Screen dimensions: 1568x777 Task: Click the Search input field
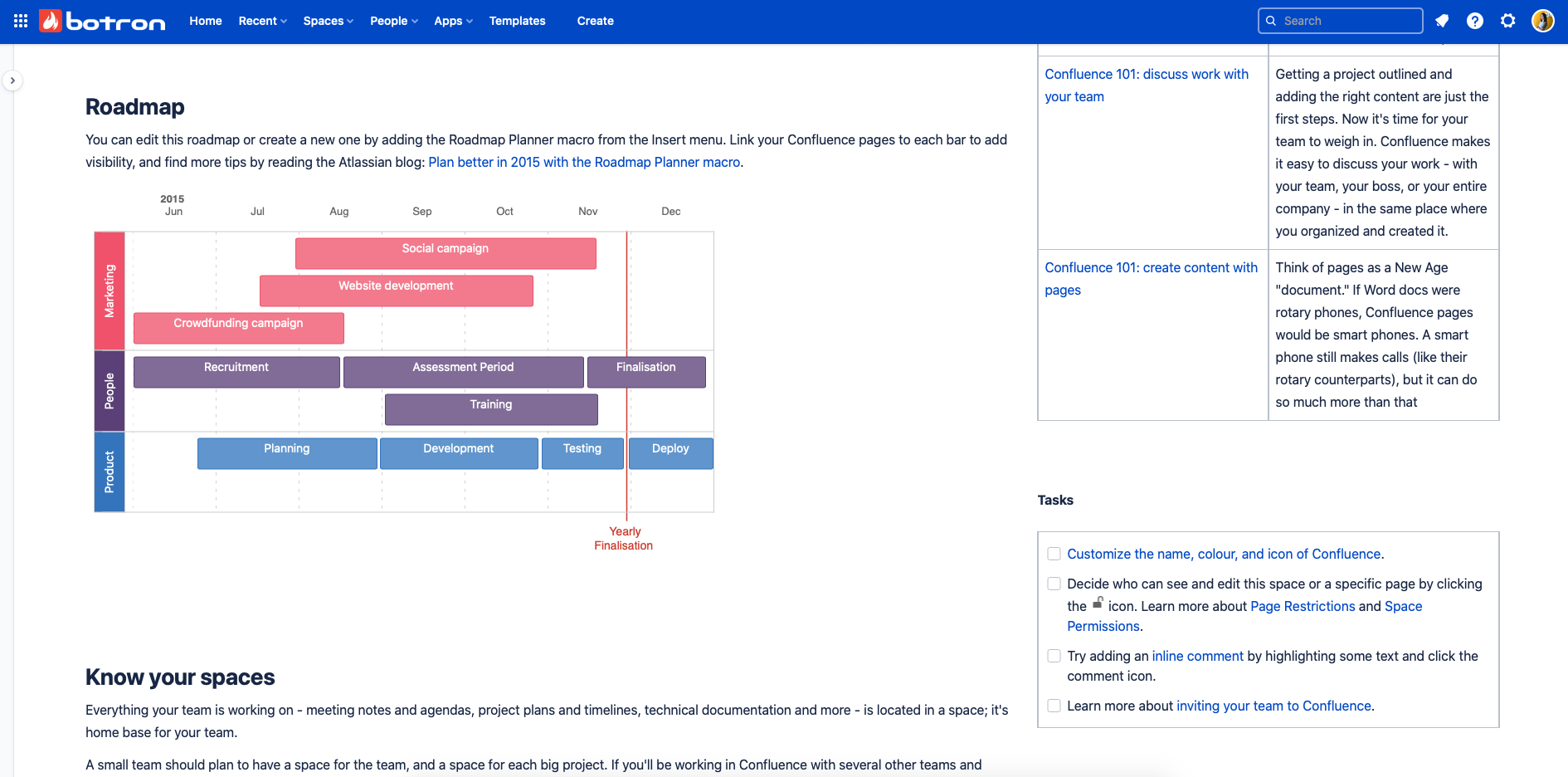point(1341,21)
